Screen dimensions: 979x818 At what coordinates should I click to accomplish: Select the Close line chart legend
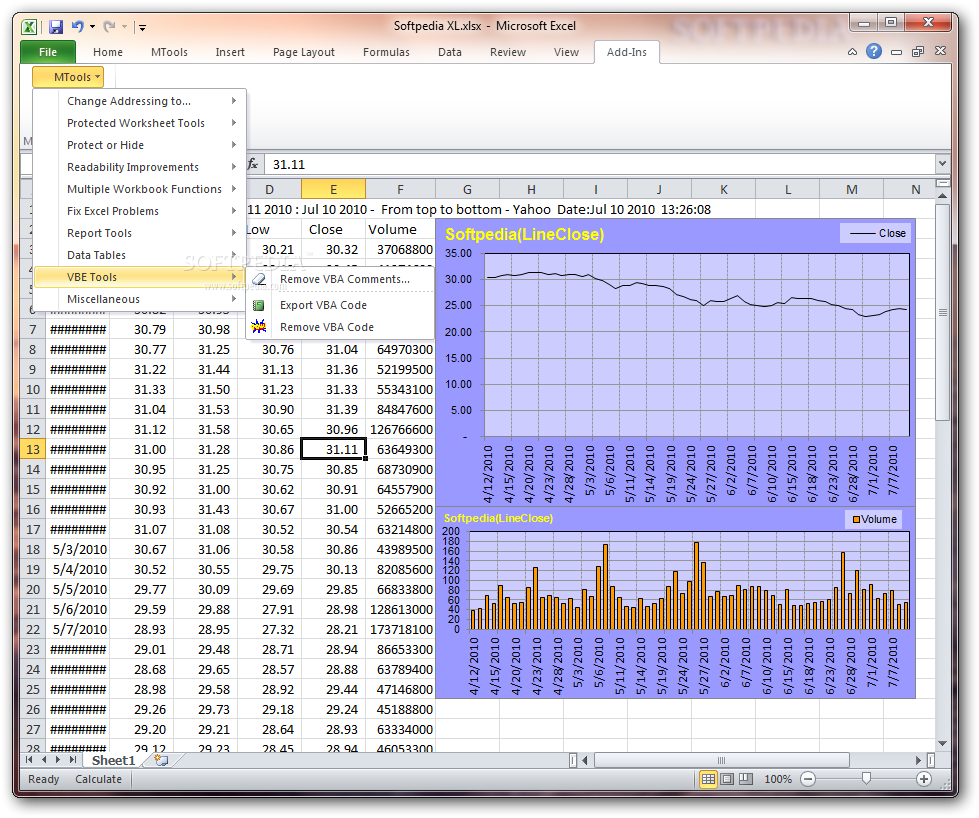(877, 234)
